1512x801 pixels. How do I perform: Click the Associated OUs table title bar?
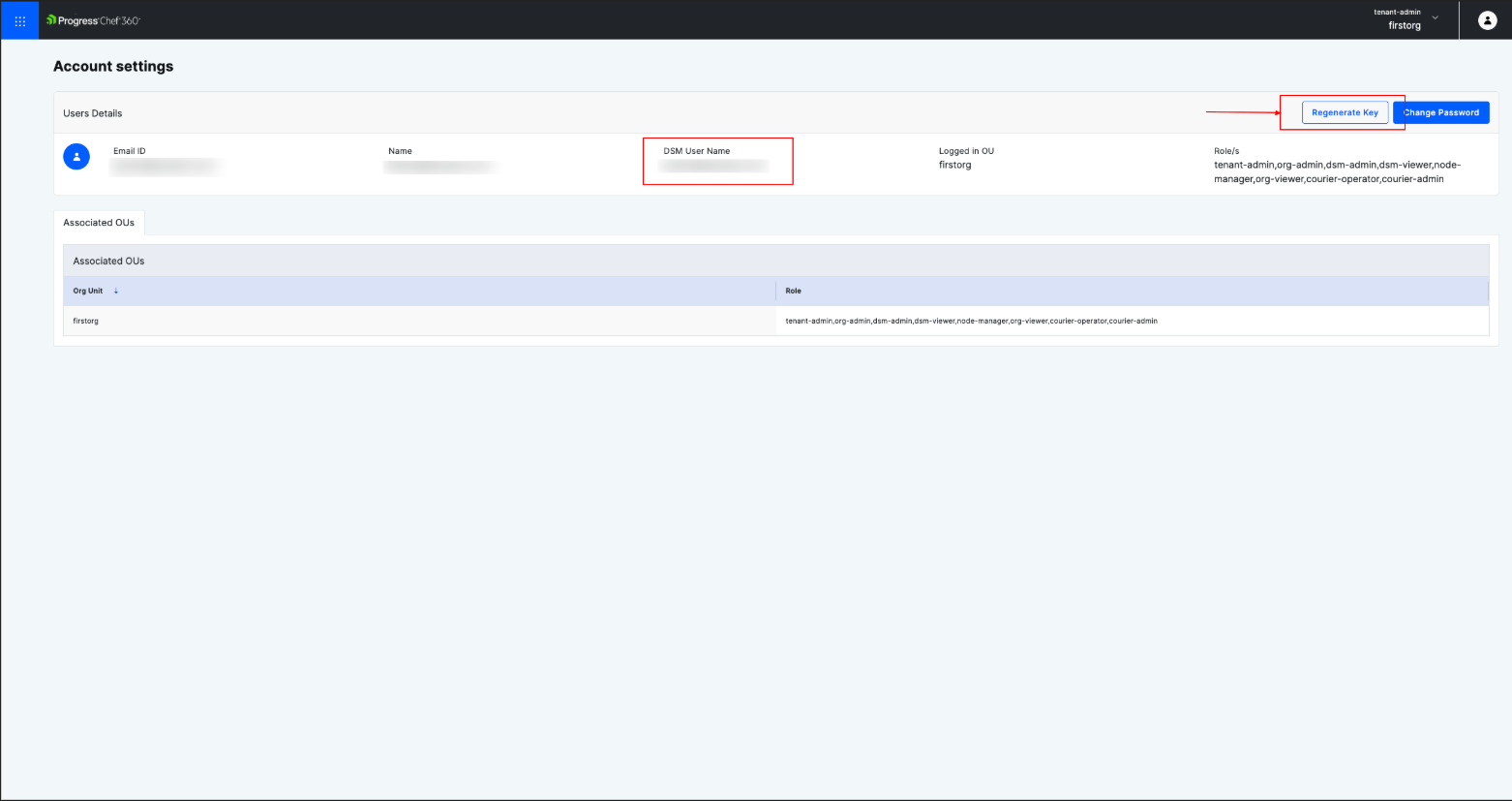click(x=108, y=261)
